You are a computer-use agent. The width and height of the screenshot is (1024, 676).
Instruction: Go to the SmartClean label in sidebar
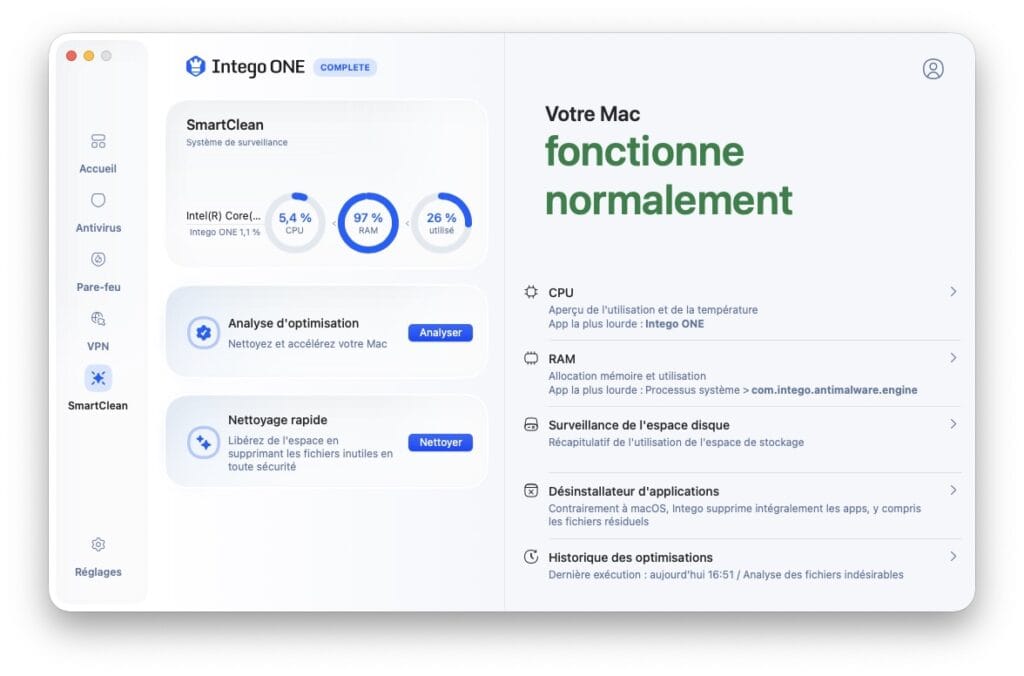(98, 406)
